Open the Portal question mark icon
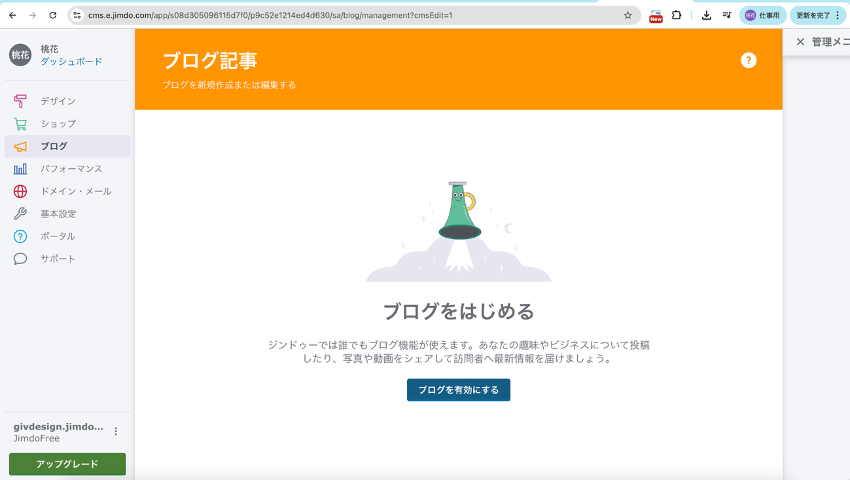The width and height of the screenshot is (850, 480). (20, 236)
